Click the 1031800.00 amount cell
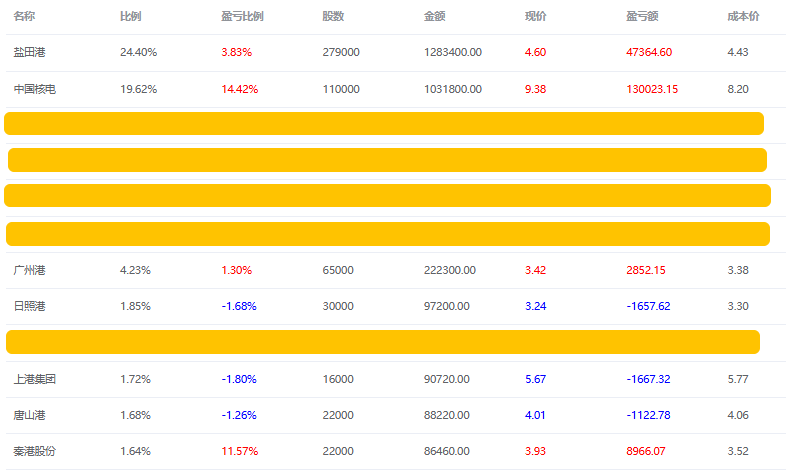This screenshot has width=786, height=470. pos(453,89)
